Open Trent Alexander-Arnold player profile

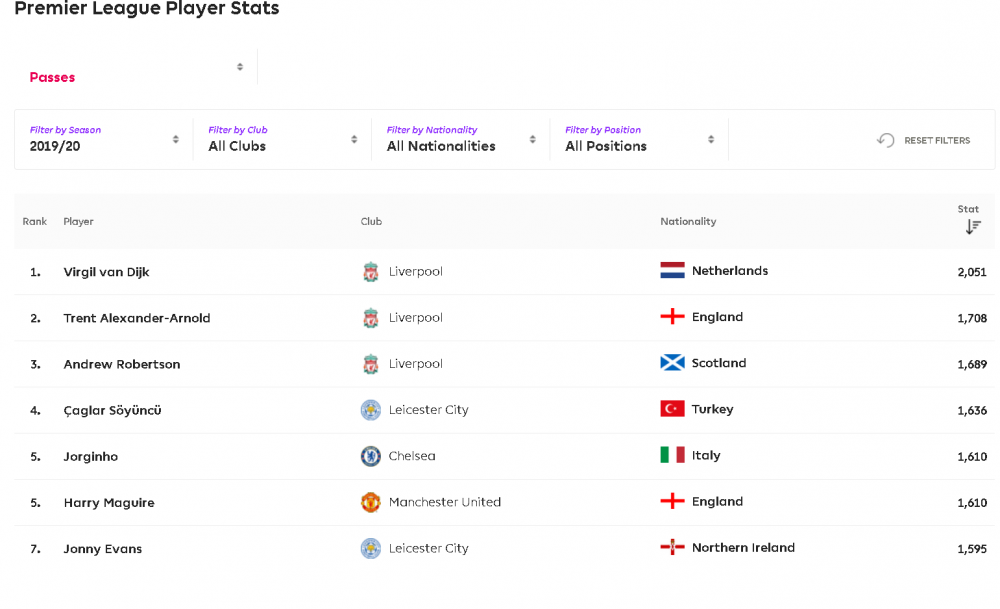pyautogui.click(x=136, y=318)
